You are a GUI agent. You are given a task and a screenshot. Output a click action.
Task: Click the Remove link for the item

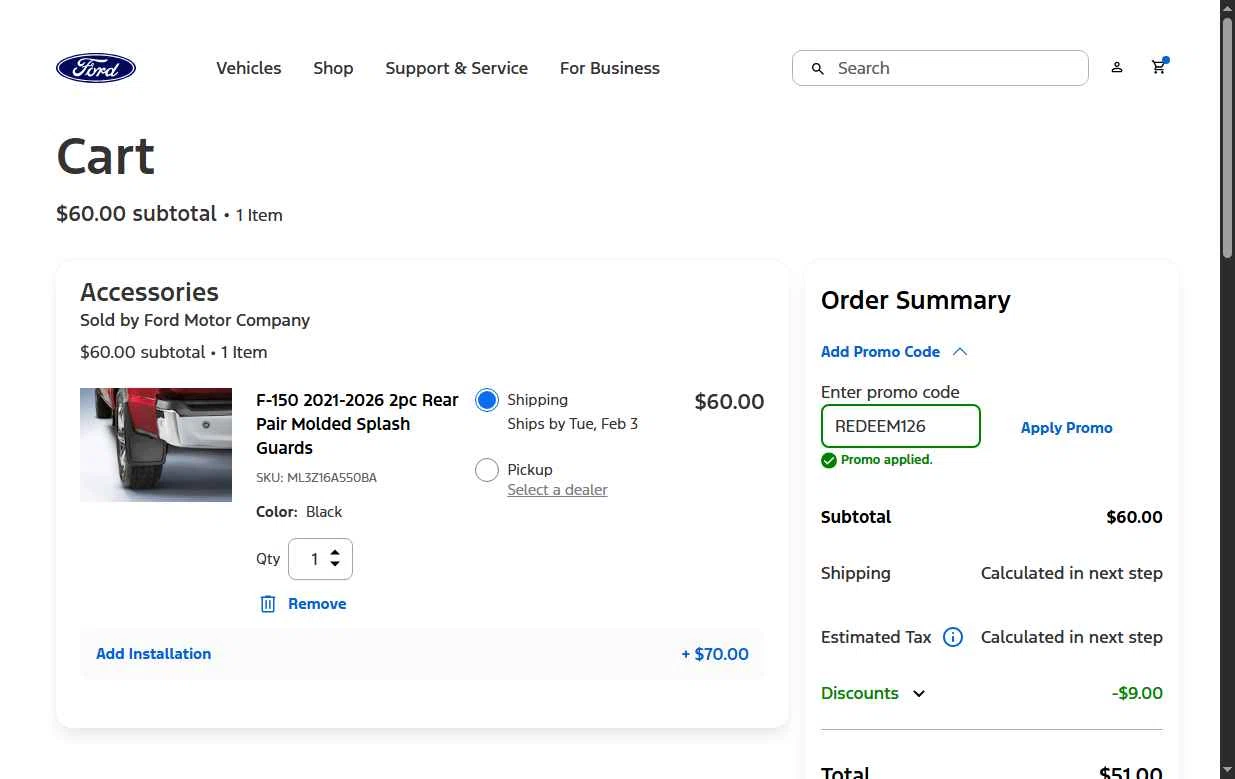pos(317,604)
